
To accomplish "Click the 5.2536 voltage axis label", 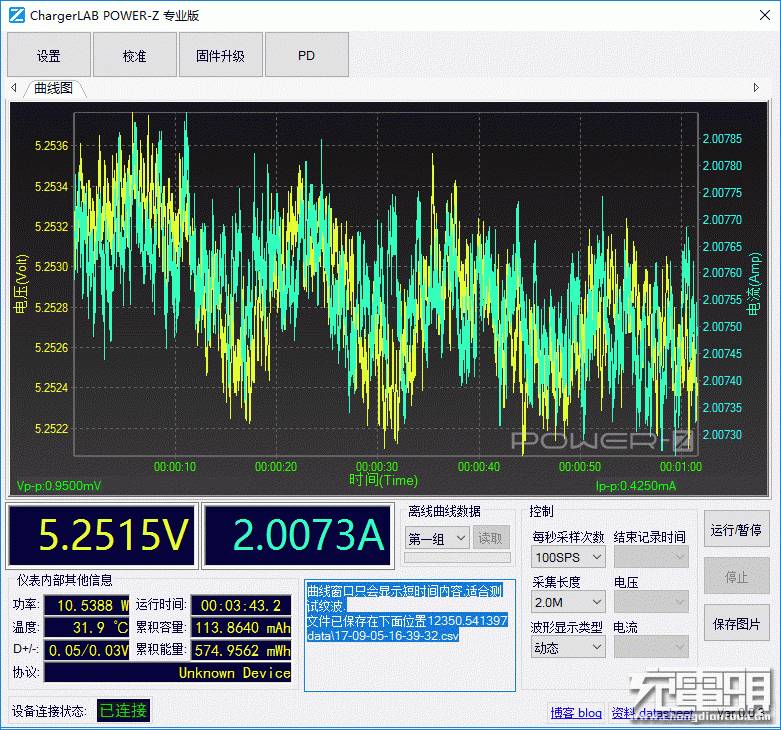I will 51,146.
